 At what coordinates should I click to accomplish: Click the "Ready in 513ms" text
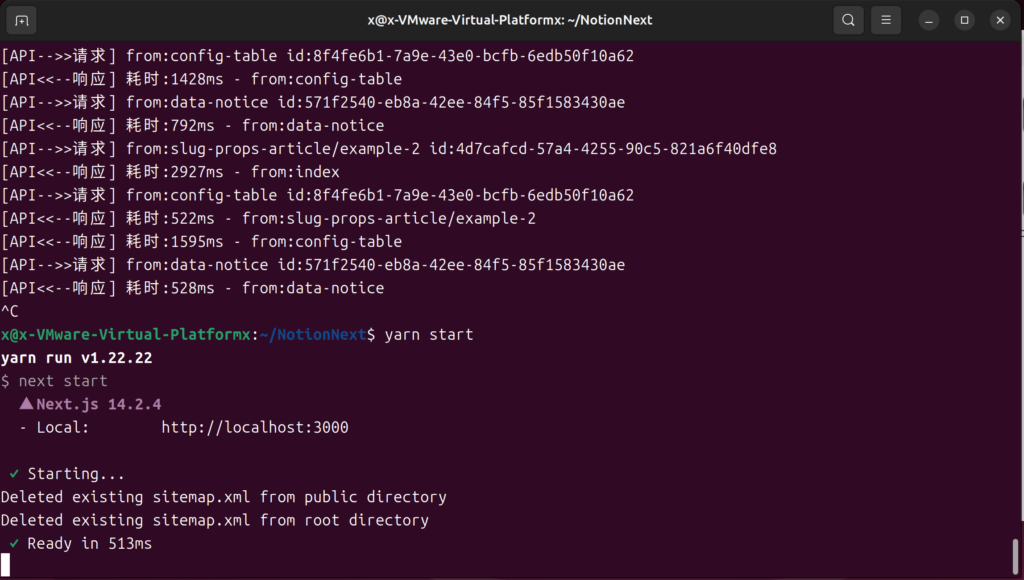click(x=90, y=543)
